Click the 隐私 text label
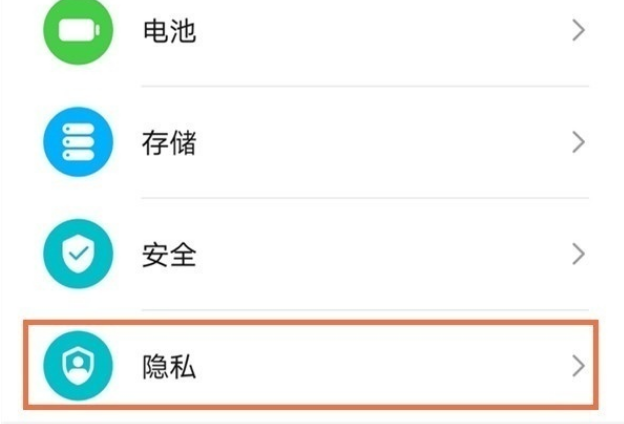Viewport: 624px width, 424px height. 168,367
